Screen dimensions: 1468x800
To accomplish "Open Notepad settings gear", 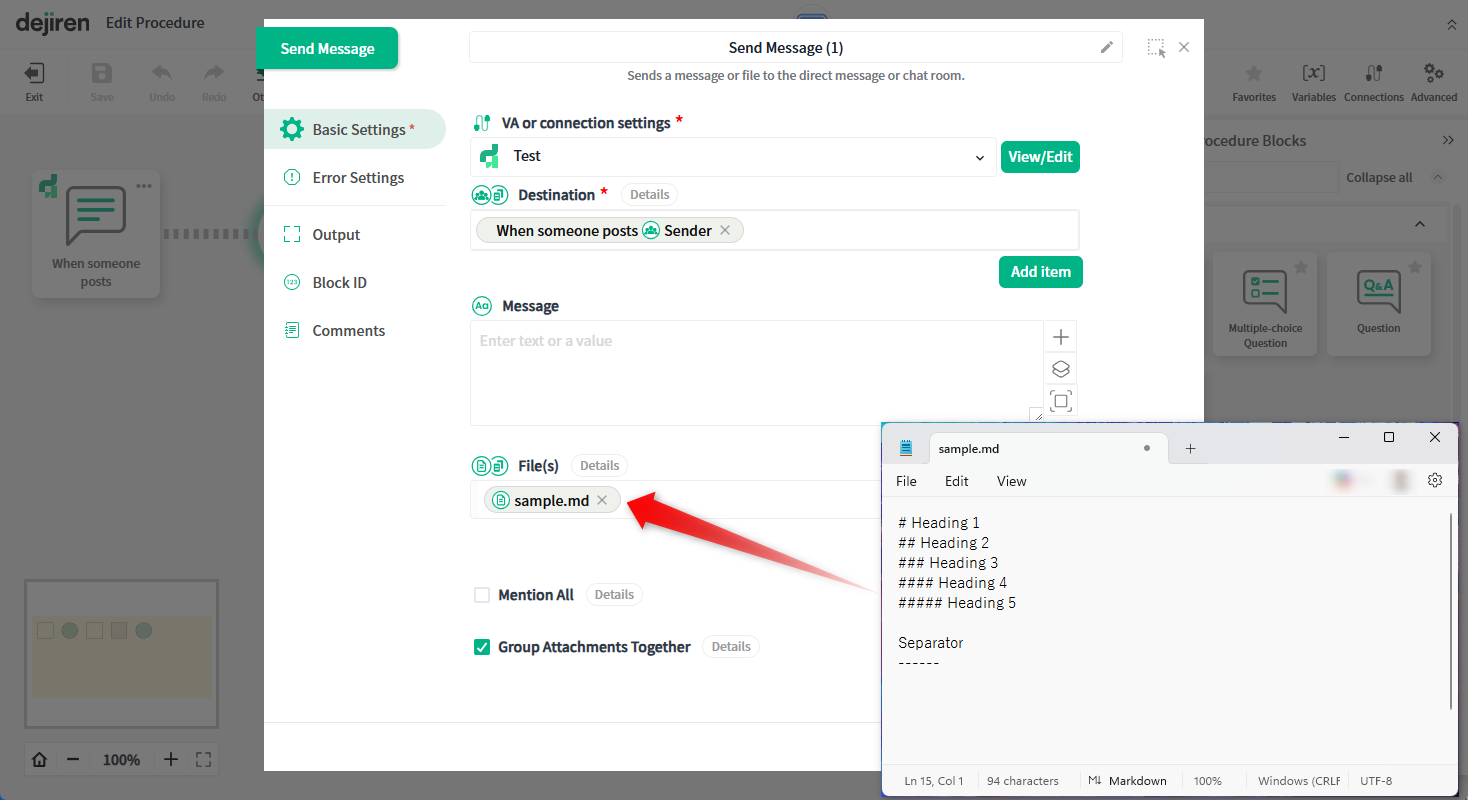I will pyautogui.click(x=1435, y=480).
